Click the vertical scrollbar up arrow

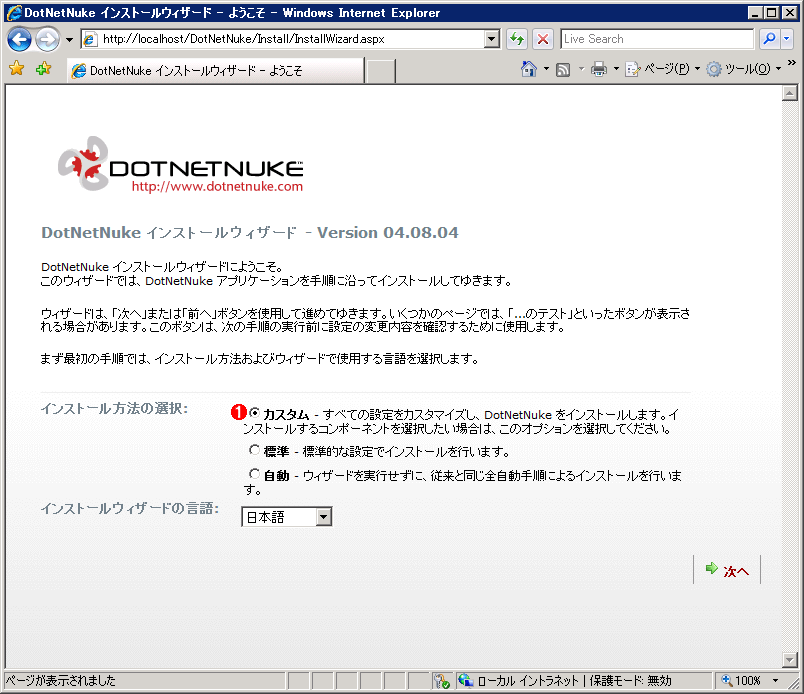click(x=790, y=93)
